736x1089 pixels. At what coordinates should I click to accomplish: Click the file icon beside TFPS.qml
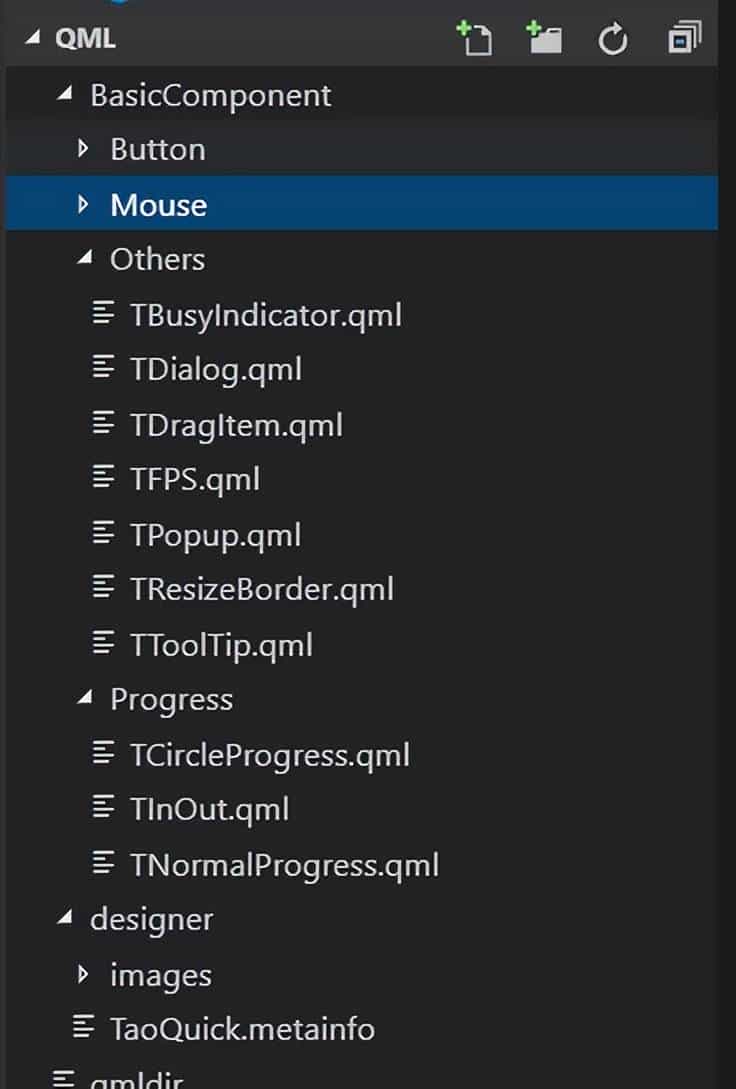pyautogui.click(x=104, y=478)
